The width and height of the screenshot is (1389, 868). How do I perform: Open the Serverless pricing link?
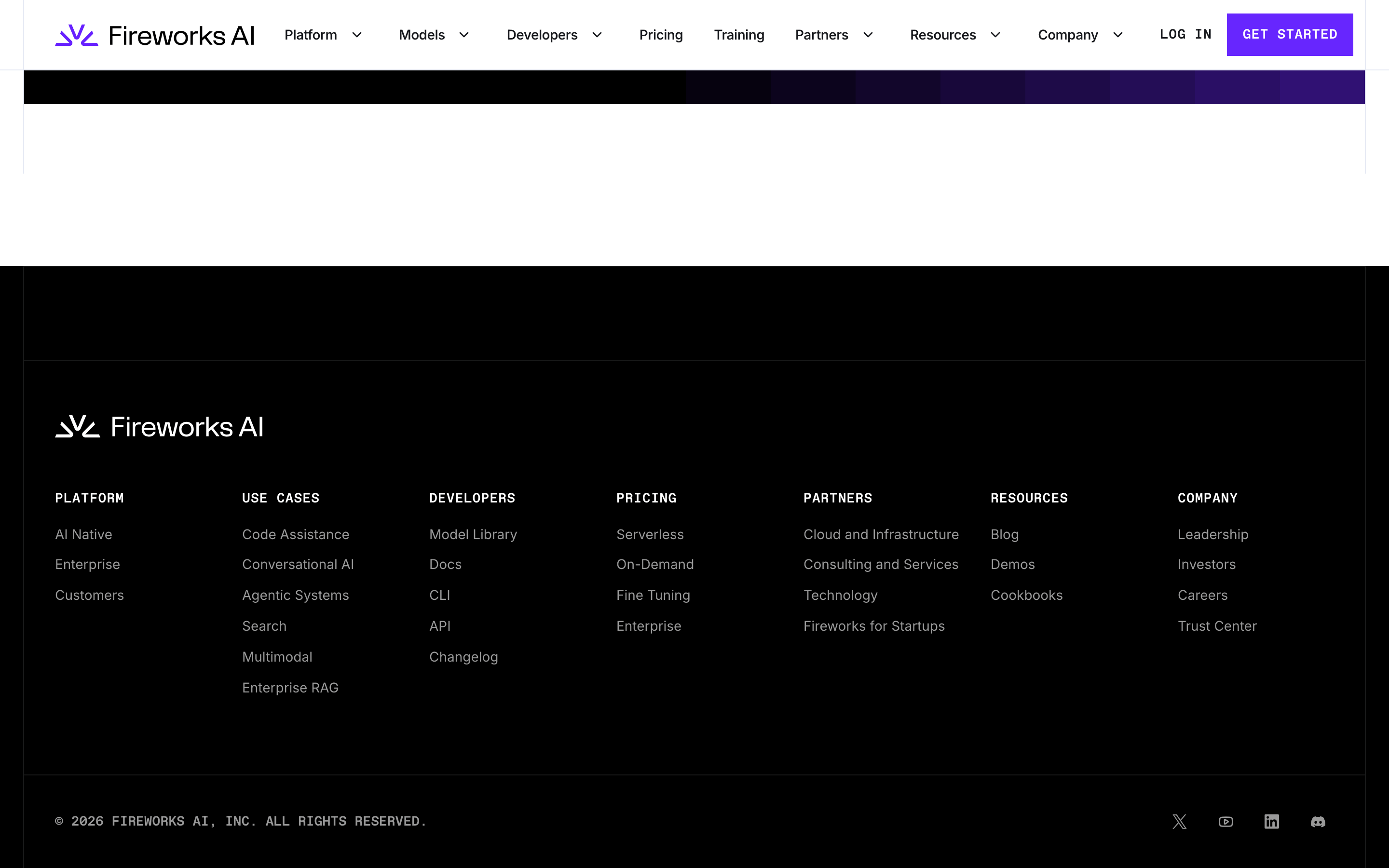pyautogui.click(x=650, y=534)
